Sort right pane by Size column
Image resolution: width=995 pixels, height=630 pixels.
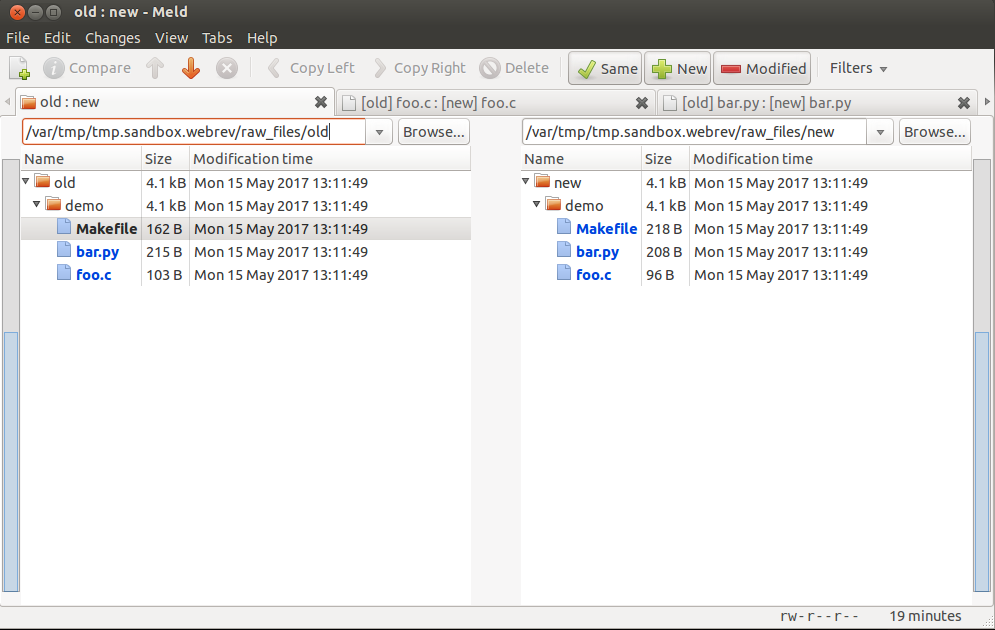[665, 159]
